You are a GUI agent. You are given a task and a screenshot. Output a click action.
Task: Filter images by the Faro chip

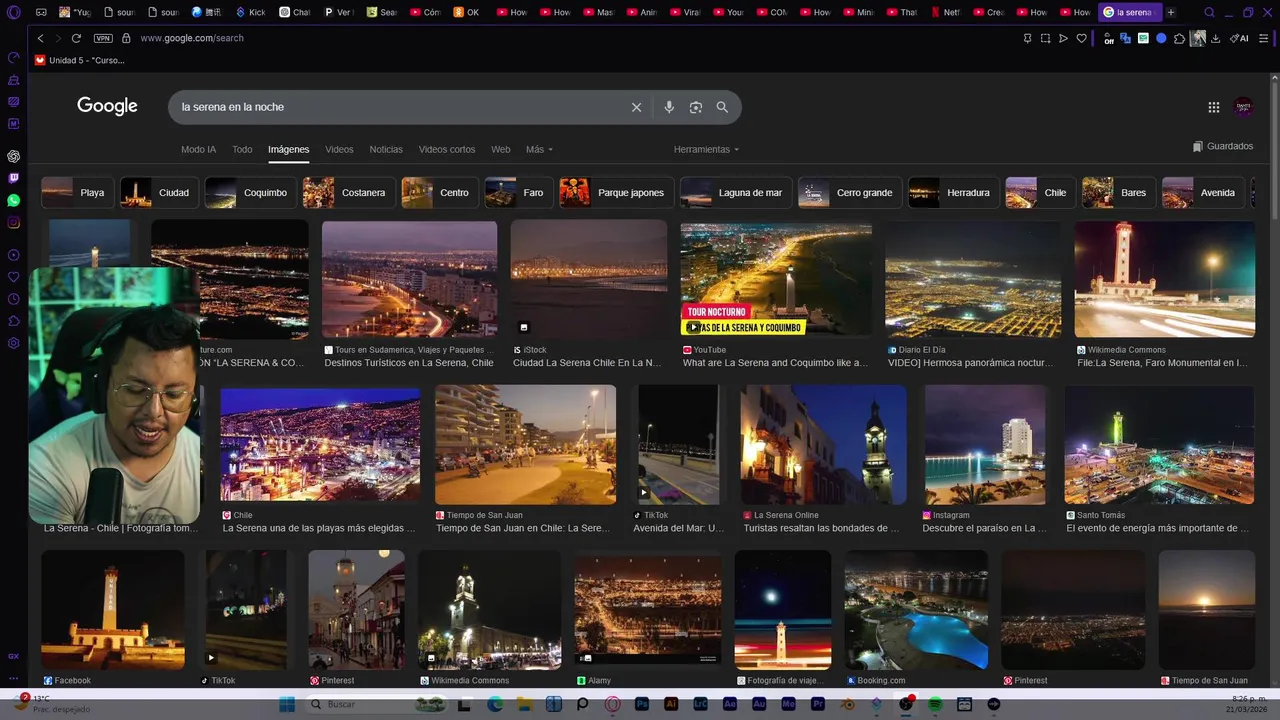click(518, 192)
